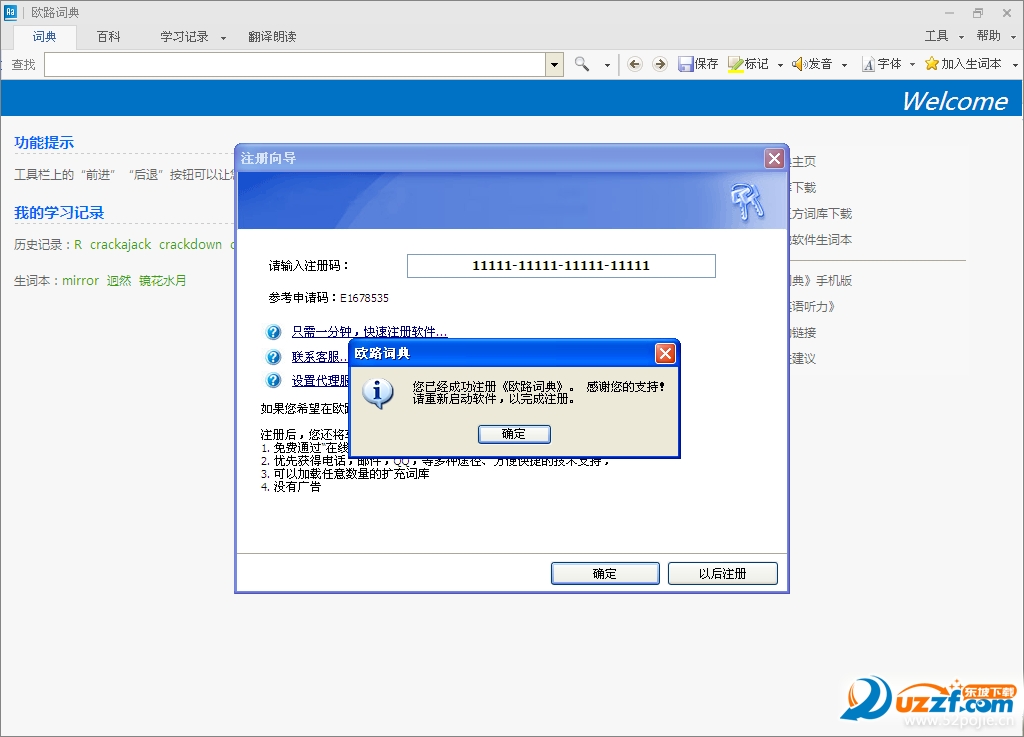This screenshot has height=737, width=1024.
Task: Go forward with the right arrow icon
Action: [x=660, y=64]
